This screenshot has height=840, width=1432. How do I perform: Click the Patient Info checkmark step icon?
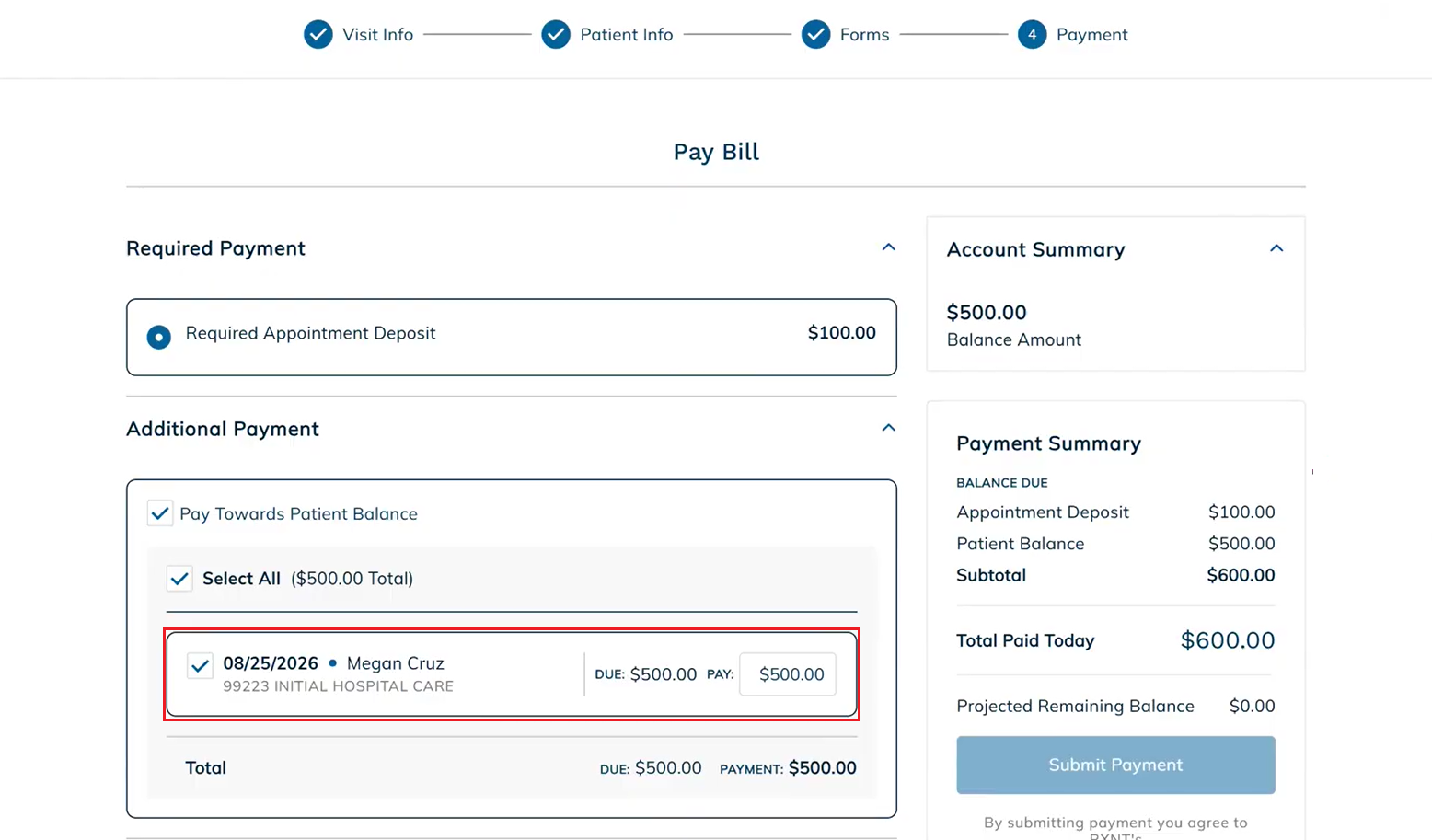click(x=556, y=35)
